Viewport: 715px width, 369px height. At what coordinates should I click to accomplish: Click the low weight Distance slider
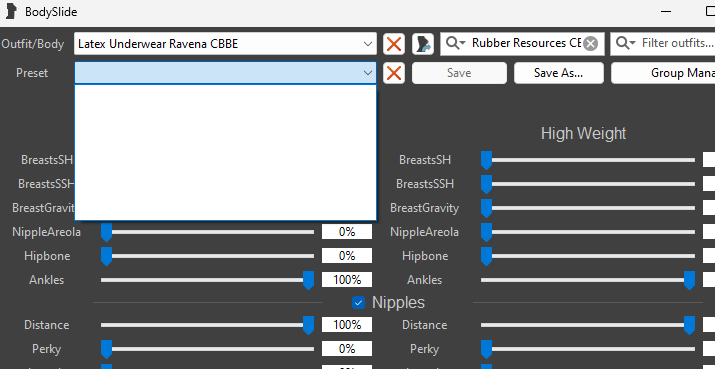point(207,325)
